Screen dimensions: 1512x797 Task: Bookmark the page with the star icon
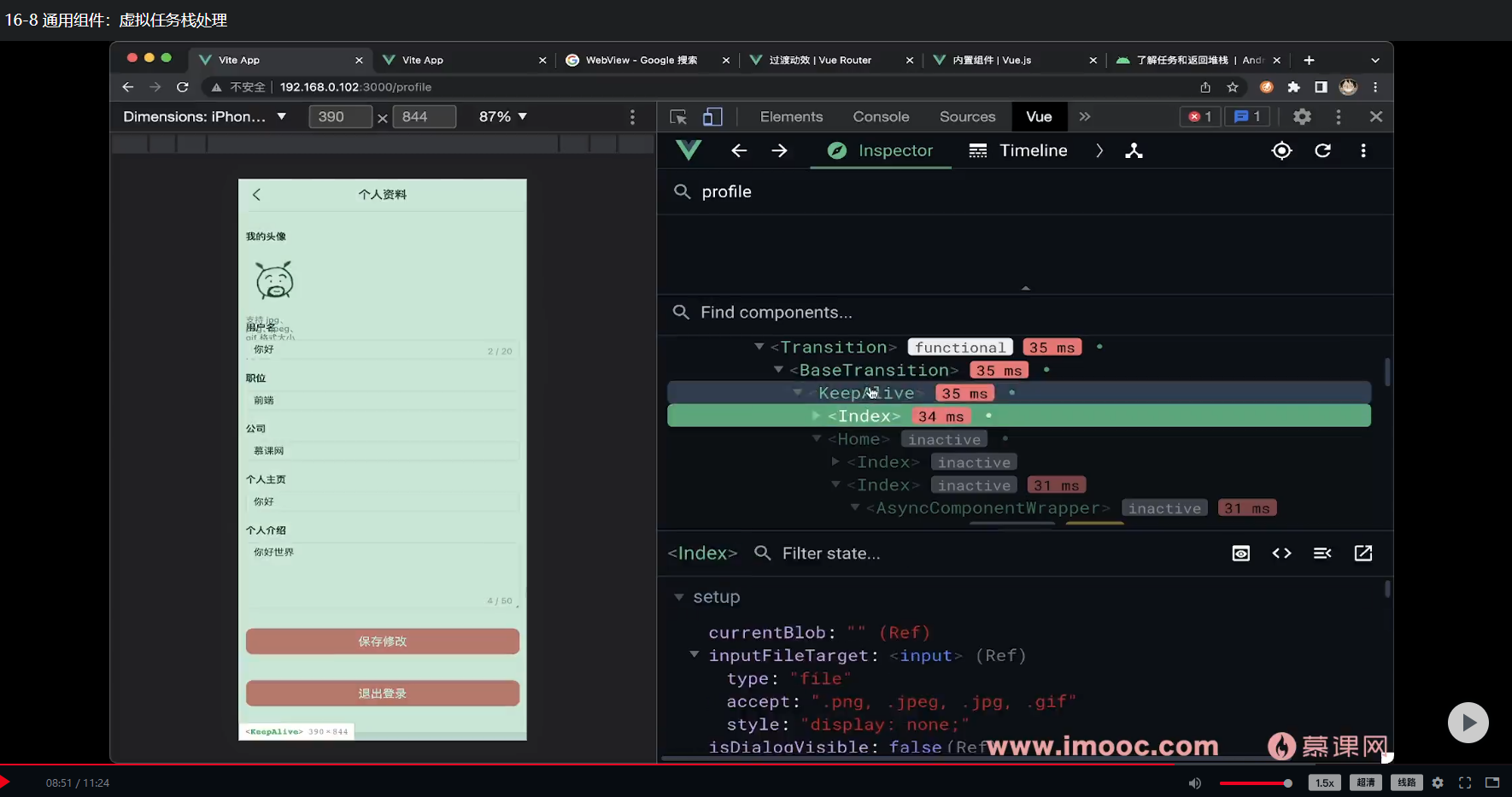click(1233, 87)
